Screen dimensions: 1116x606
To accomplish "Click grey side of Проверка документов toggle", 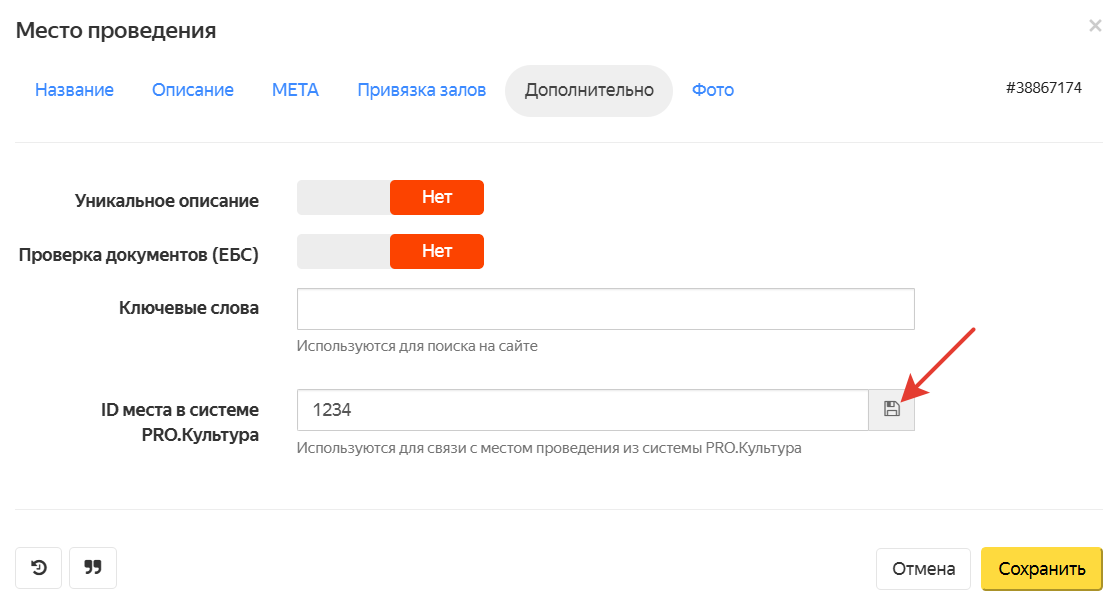I will (x=343, y=252).
